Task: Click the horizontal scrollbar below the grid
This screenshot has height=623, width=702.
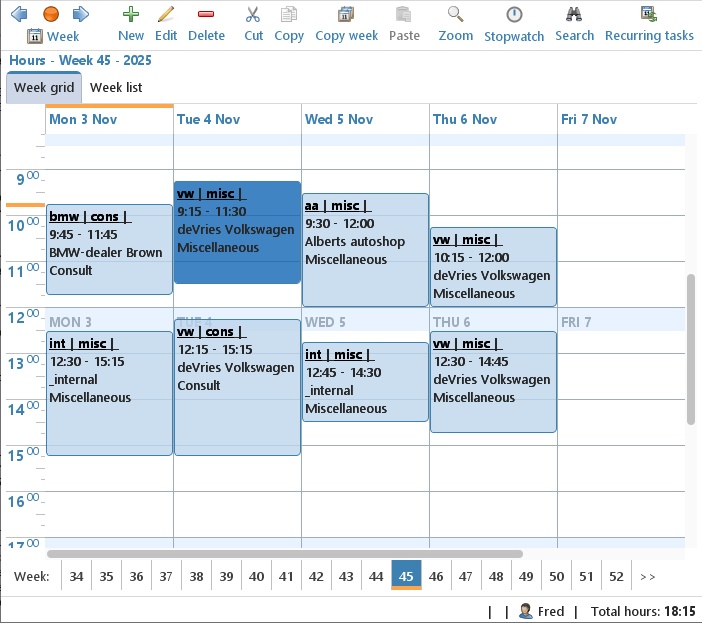Action: (x=285, y=554)
